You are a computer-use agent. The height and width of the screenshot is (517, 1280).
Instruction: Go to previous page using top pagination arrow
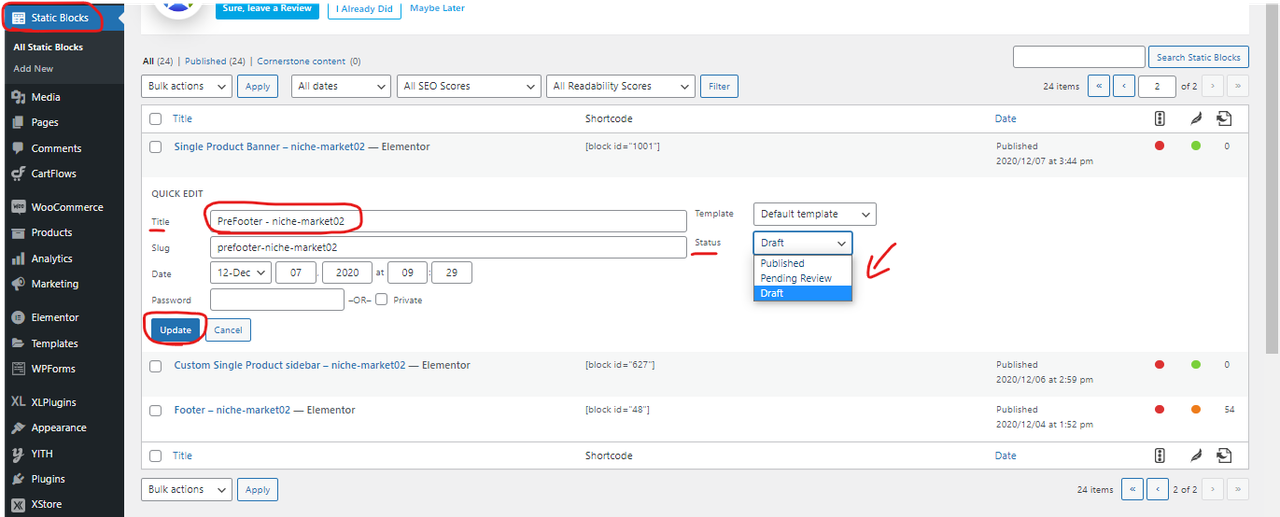click(1124, 86)
